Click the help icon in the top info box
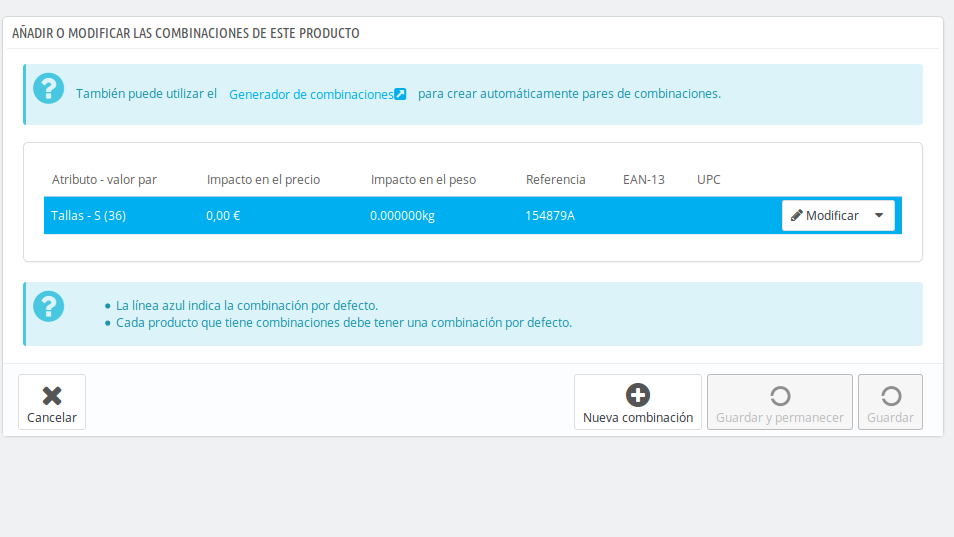 point(49,89)
